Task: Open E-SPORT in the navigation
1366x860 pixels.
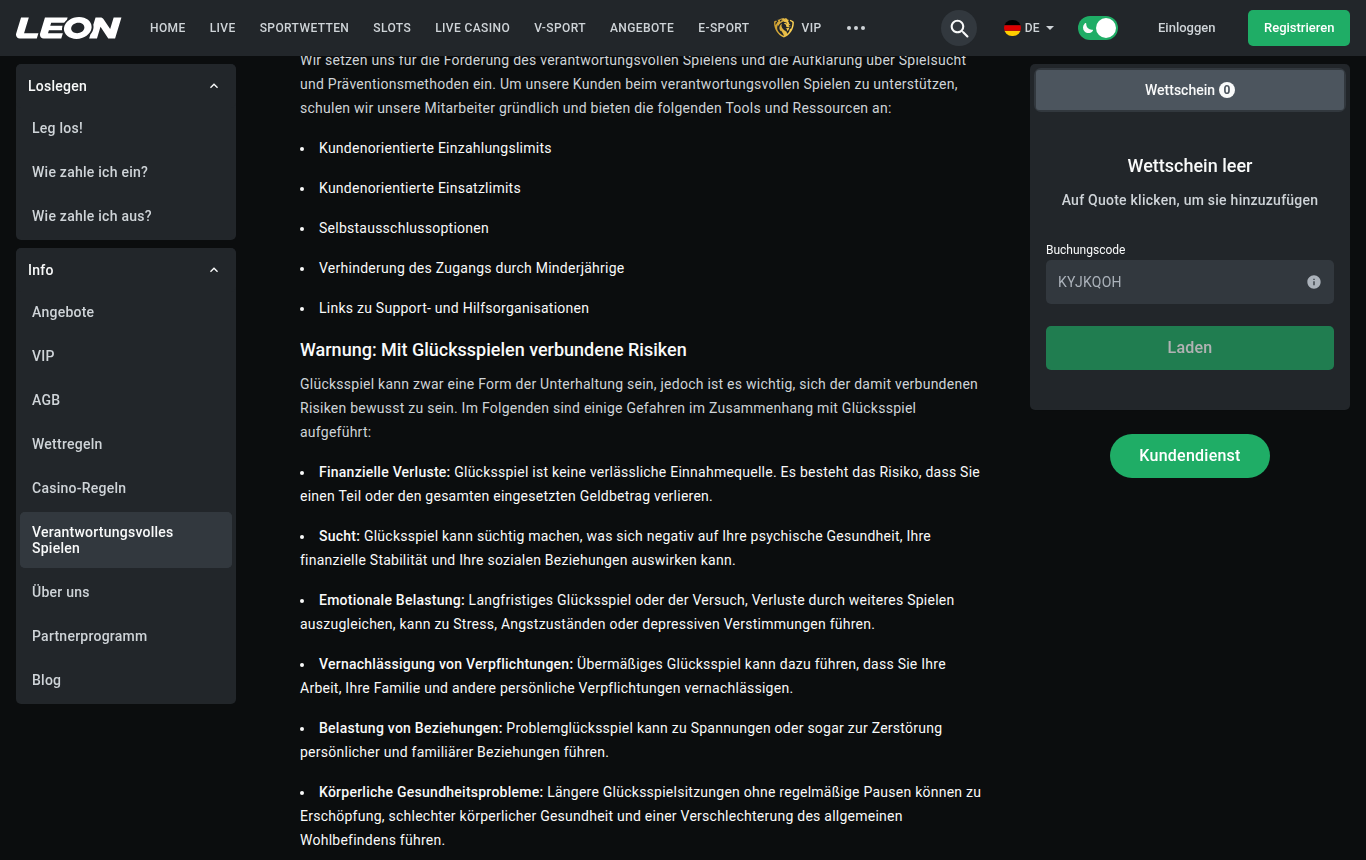Action: click(x=723, y=28)
